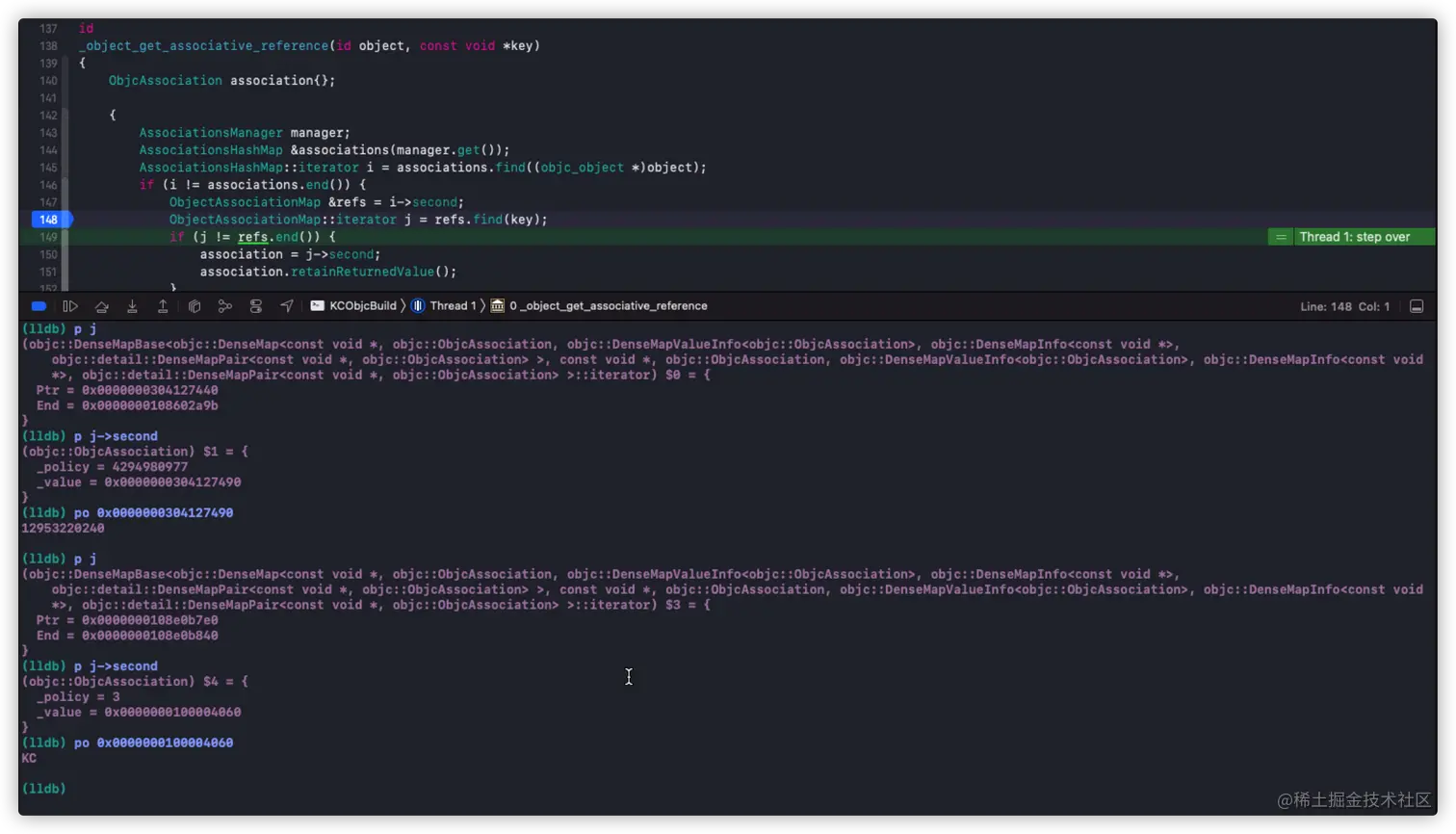This screenshot has width=1456, height=834.
Task: Toggle the breakpoints activation button
Action: (x=39, y=306)
